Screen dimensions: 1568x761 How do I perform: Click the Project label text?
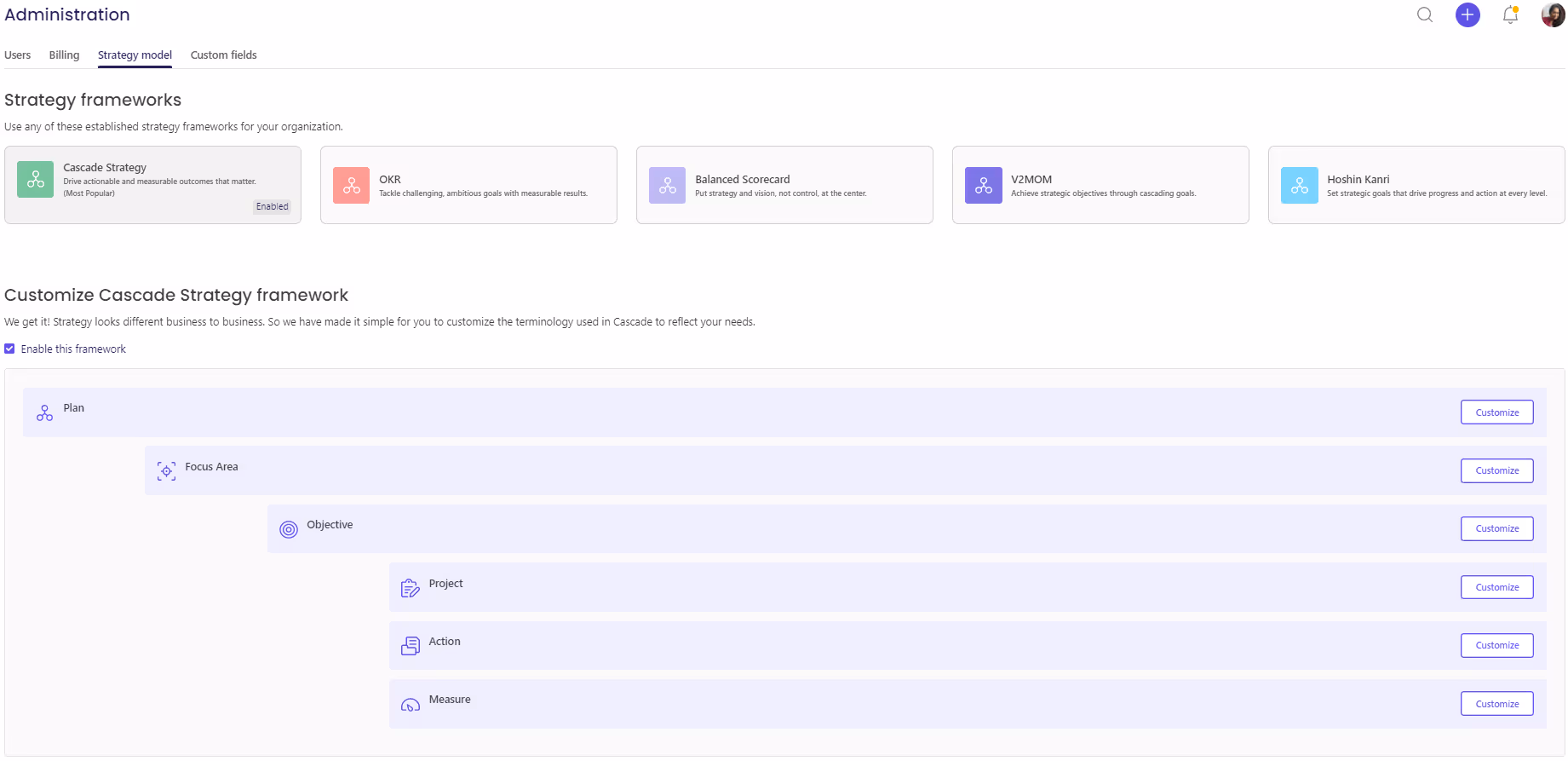click(x=446, y=584)
